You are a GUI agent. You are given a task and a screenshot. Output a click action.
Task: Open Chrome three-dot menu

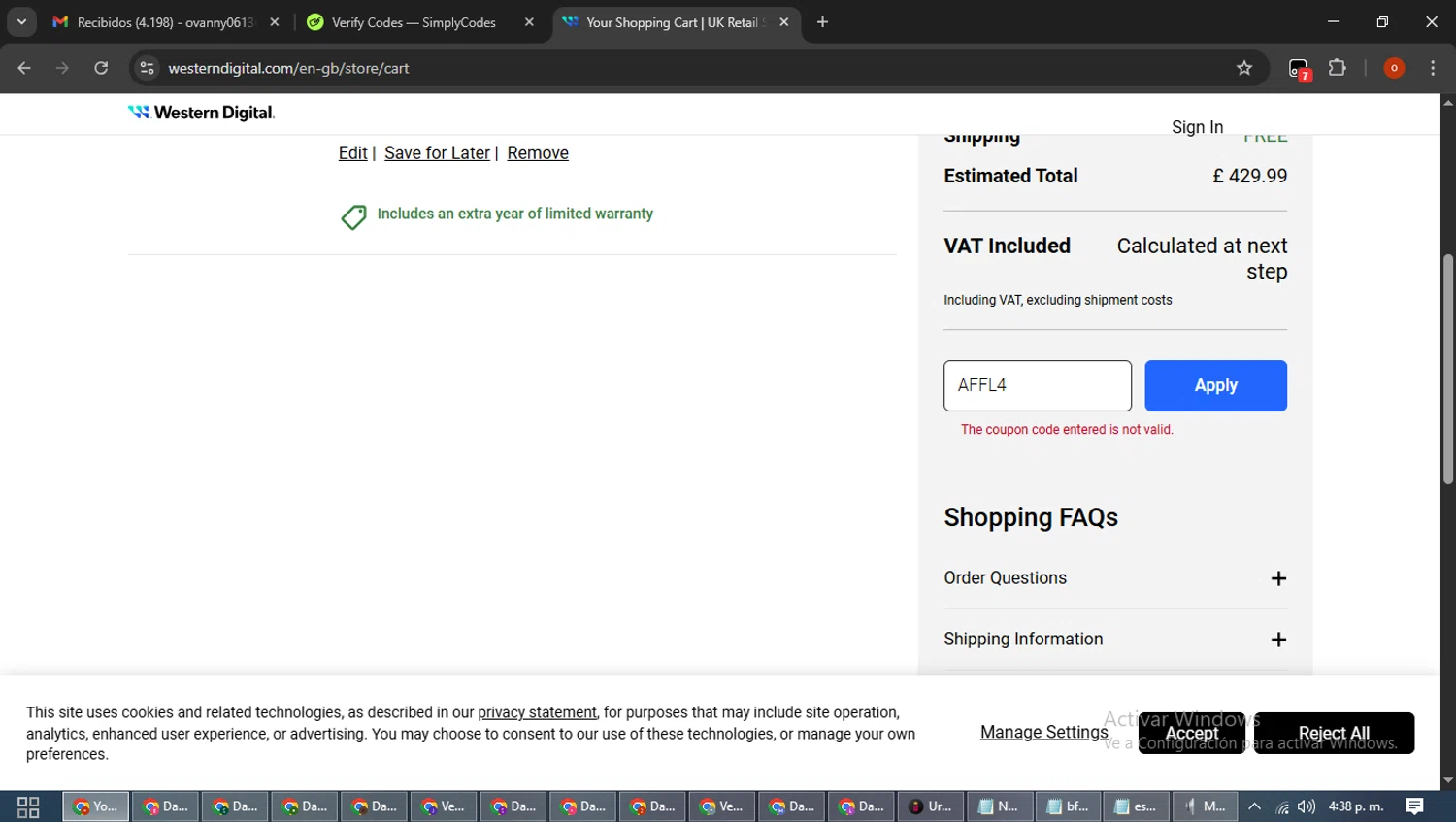[1433, 68]
